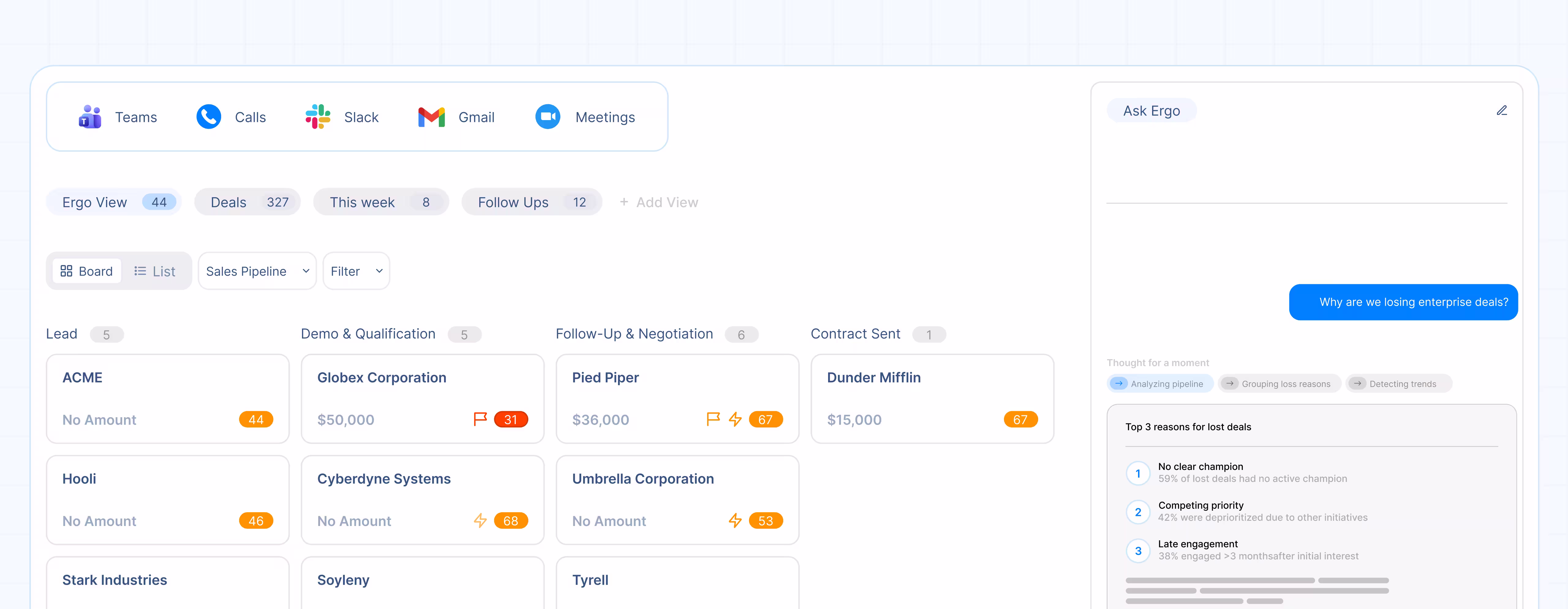The image size is (1568, 609).
Task: Click the Demo & Qualification column header
Action: pyautogui.click(x=368, y=334)
